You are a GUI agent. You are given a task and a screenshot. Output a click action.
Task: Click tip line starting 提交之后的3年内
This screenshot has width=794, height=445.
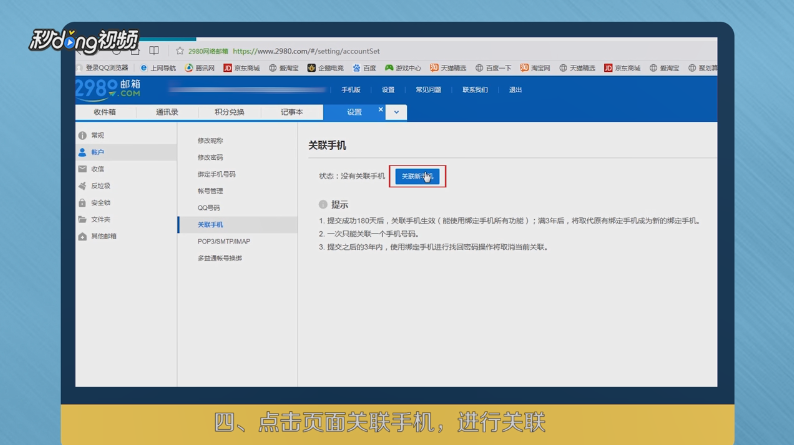(x=434, y=247)
